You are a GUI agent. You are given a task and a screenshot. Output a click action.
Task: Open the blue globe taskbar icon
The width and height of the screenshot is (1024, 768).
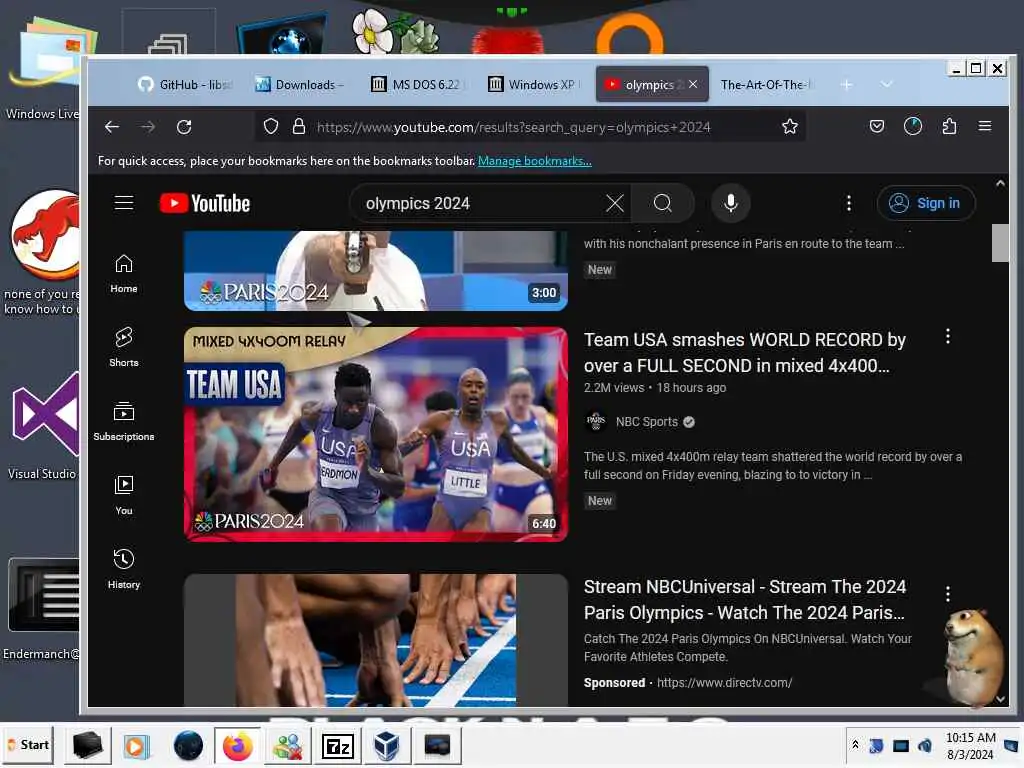[188, 746]
